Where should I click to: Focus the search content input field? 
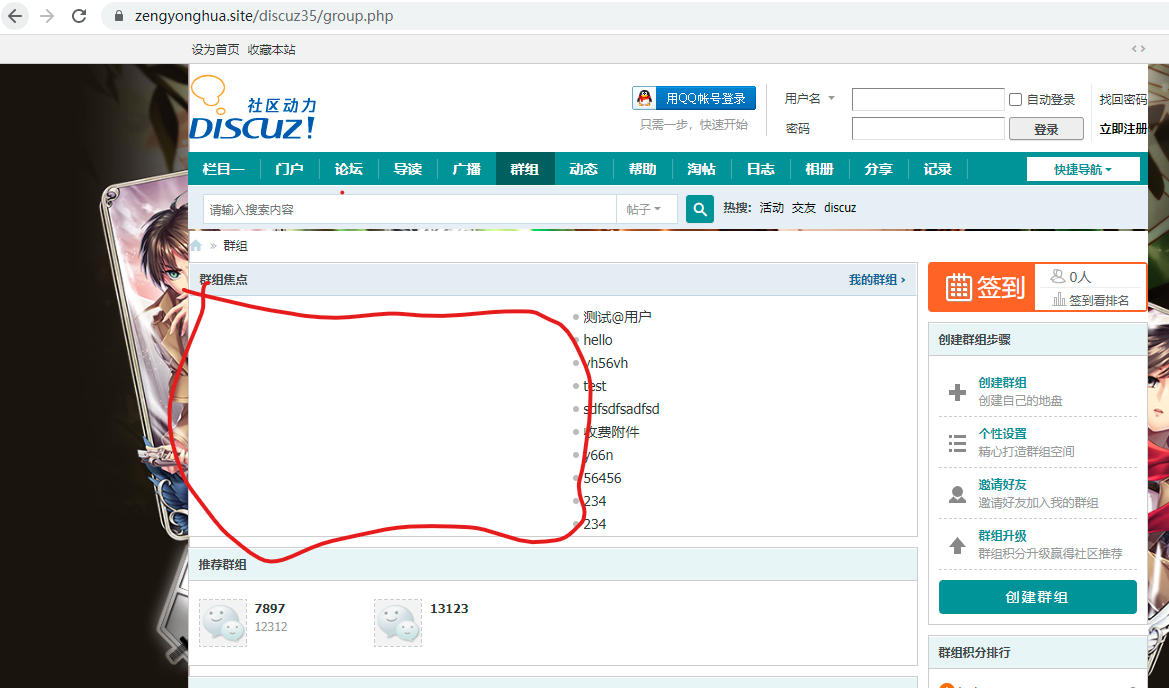click(x=409, y=209)
